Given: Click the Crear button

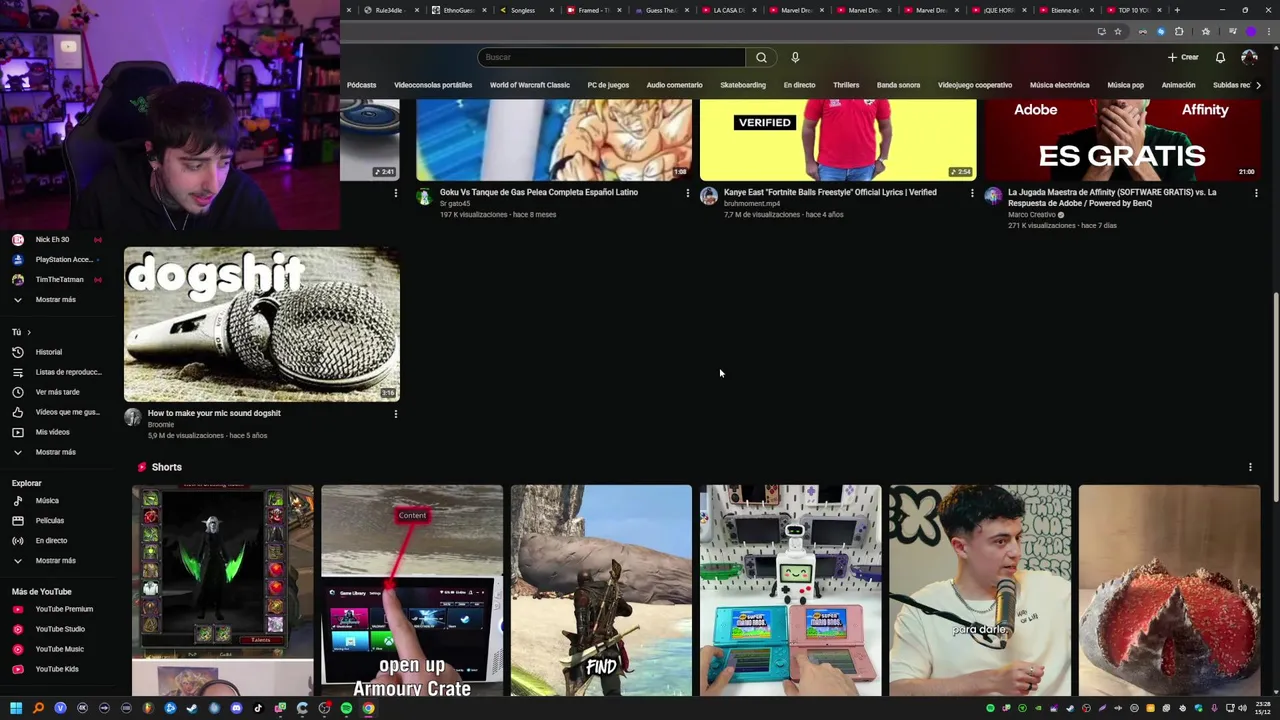Looking at the screenshot, I should coord(1183,57).
